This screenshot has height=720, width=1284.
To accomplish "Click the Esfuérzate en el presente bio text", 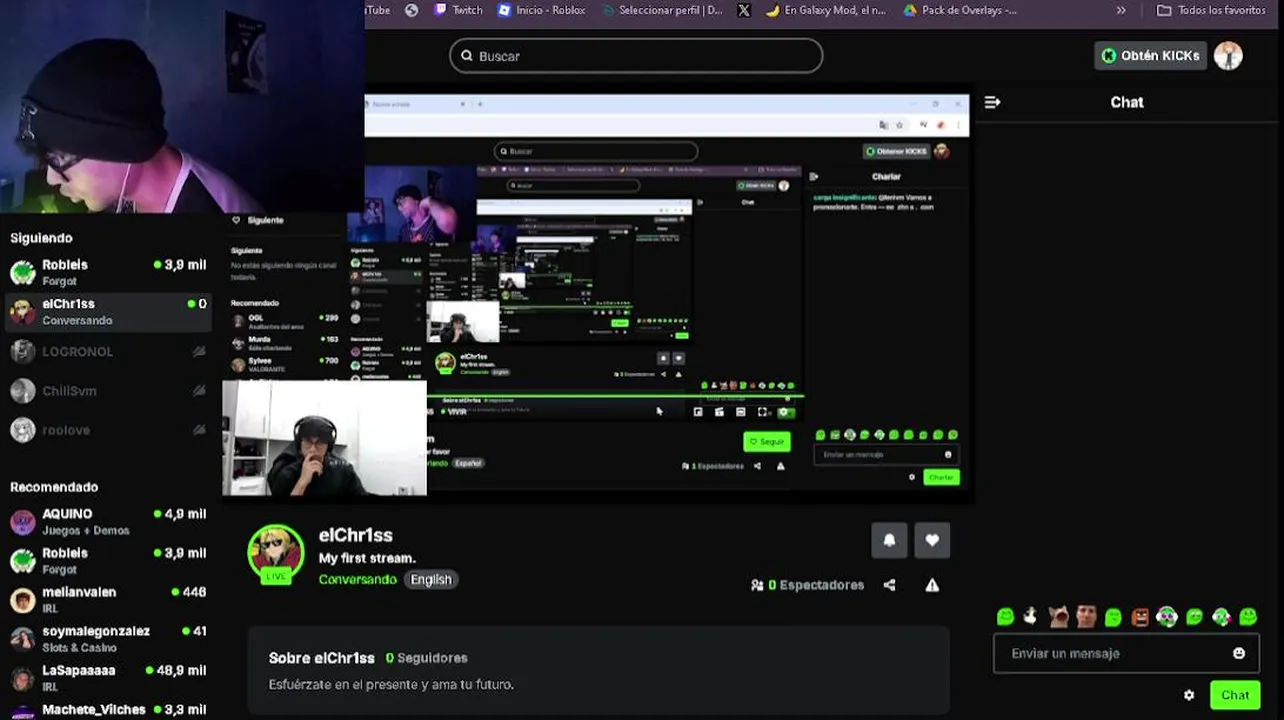I will 391,685.
